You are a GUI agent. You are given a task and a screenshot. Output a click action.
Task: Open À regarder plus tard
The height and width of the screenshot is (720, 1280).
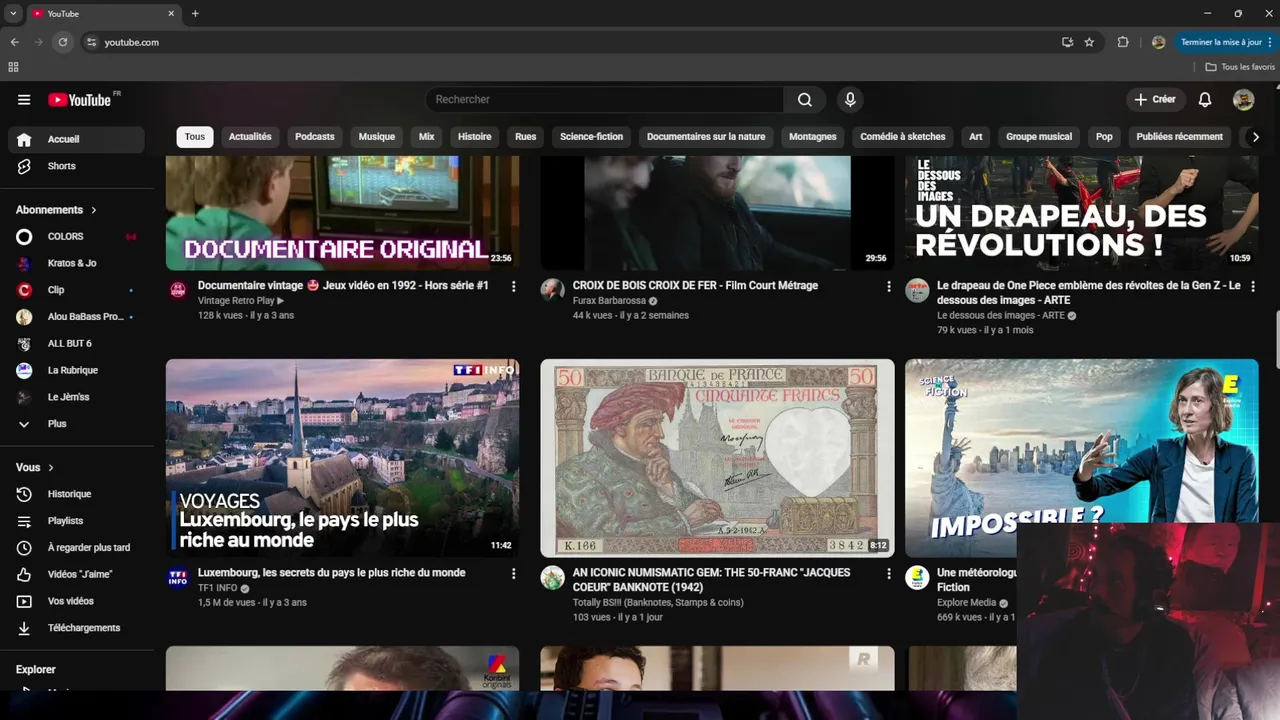tap(76, 548)
